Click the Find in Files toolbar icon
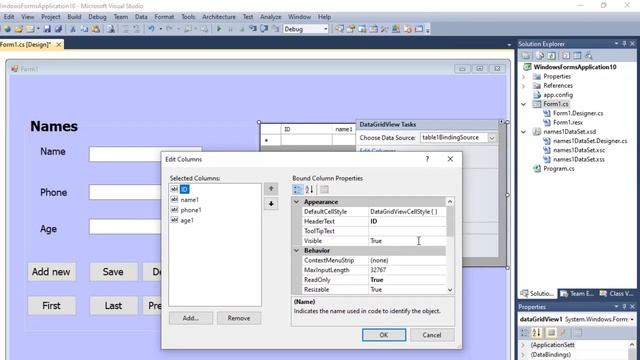The height and width of the screenshot is (360, 640). [110, 29]
